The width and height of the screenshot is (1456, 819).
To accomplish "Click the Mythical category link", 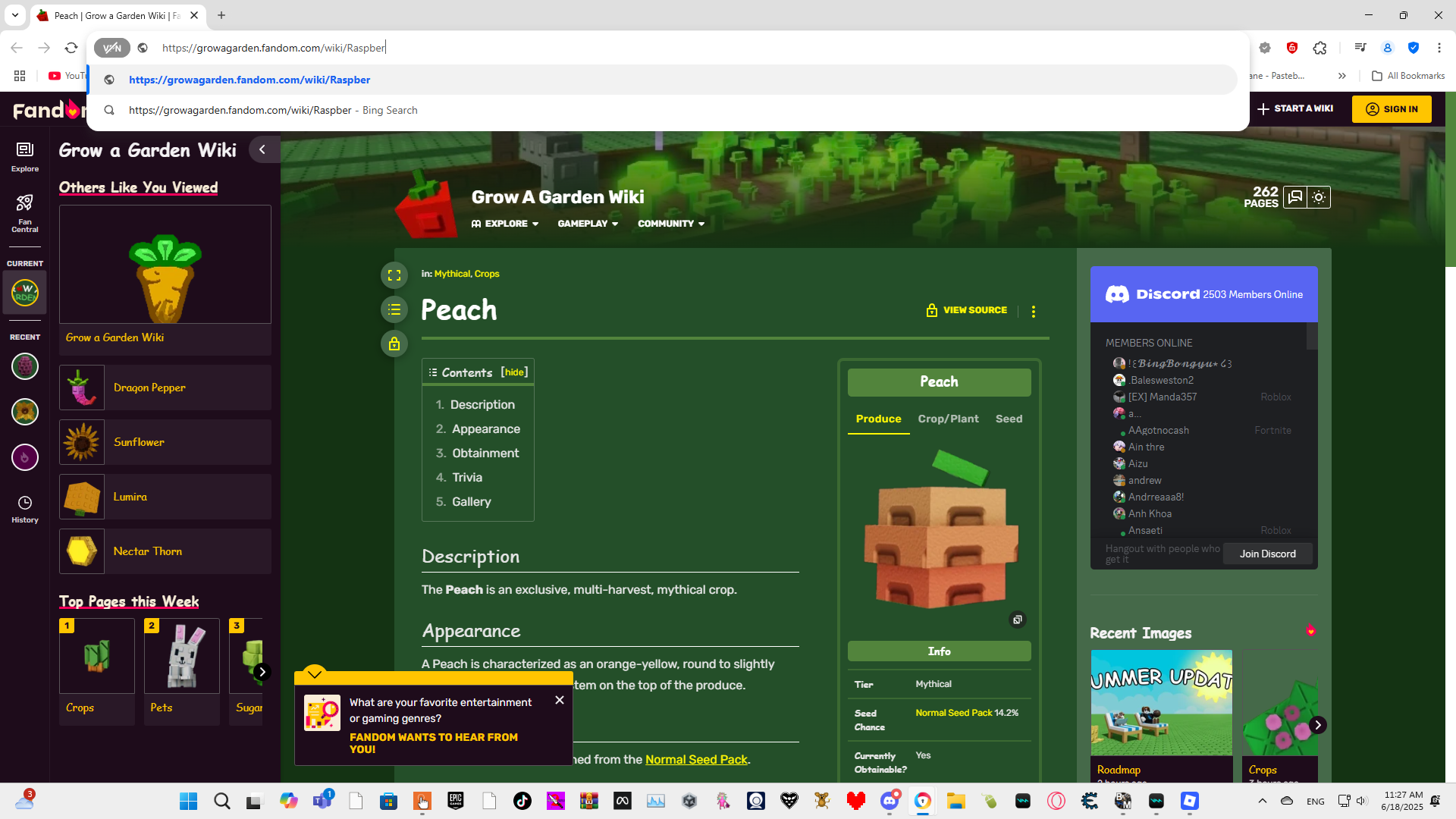I will [x=452, y=274].
